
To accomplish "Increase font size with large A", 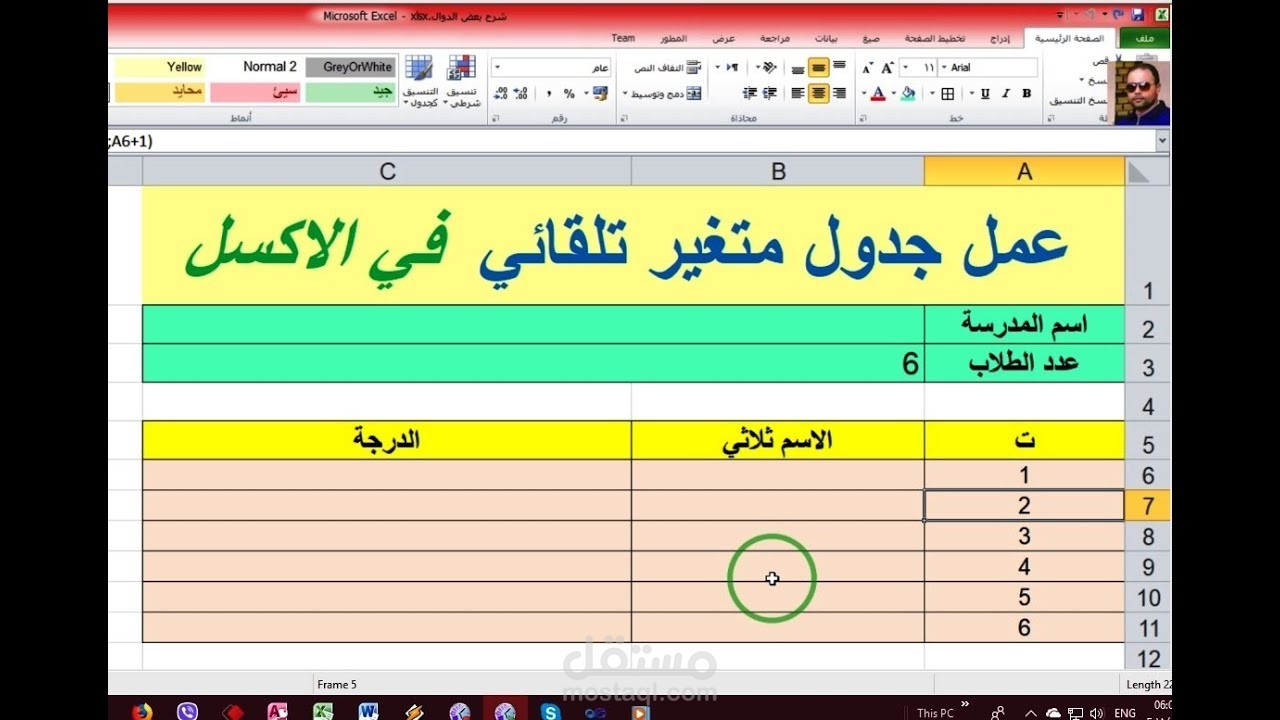I will click(888, 68).
